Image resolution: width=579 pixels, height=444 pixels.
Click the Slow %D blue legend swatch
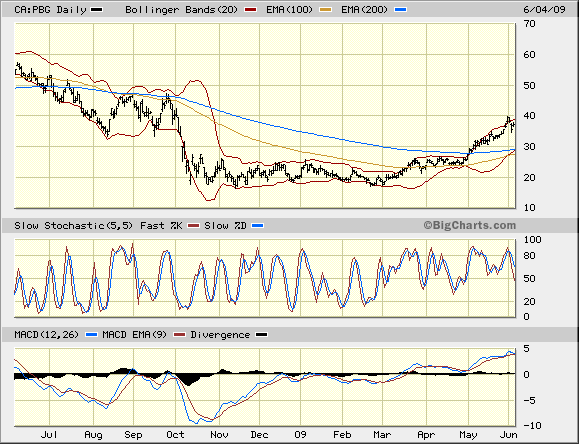coord(257,225)
